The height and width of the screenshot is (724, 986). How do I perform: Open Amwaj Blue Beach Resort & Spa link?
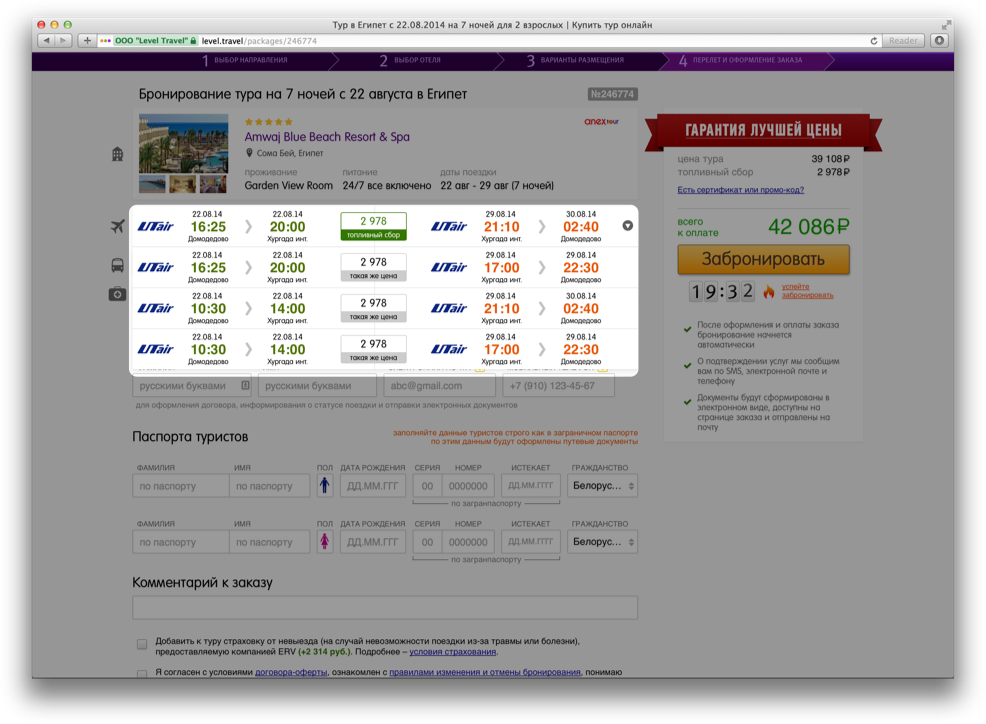coord(327,136)
